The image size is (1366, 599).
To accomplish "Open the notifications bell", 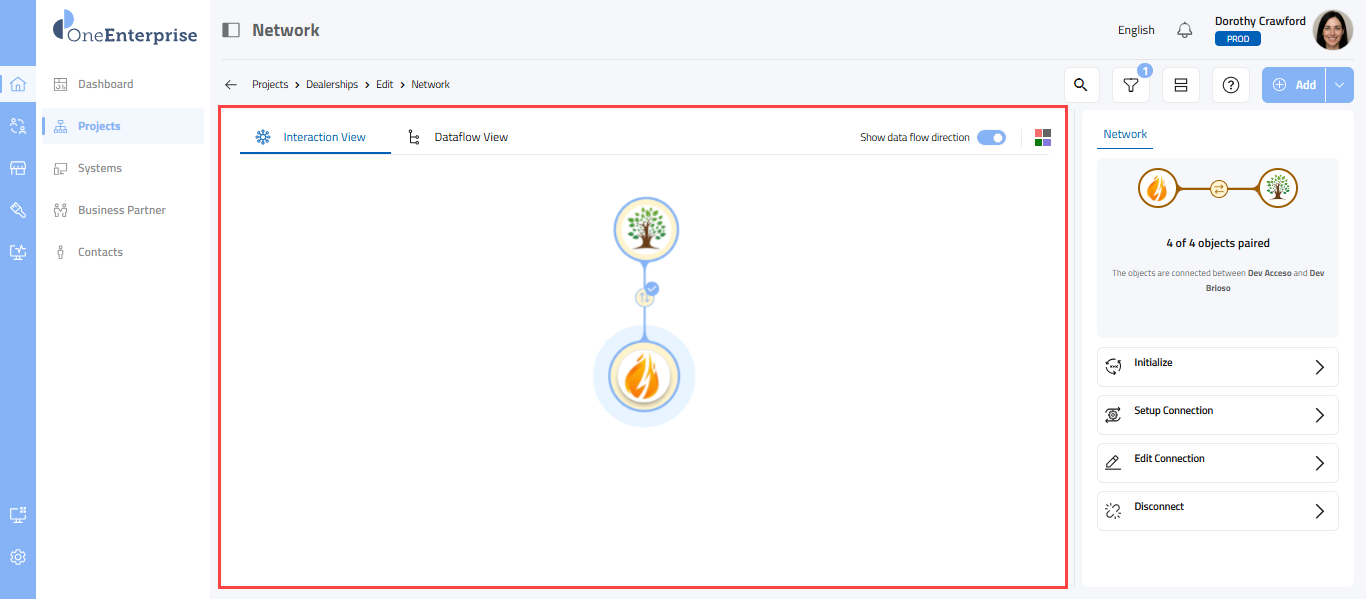I will (x=1185, y=30).
